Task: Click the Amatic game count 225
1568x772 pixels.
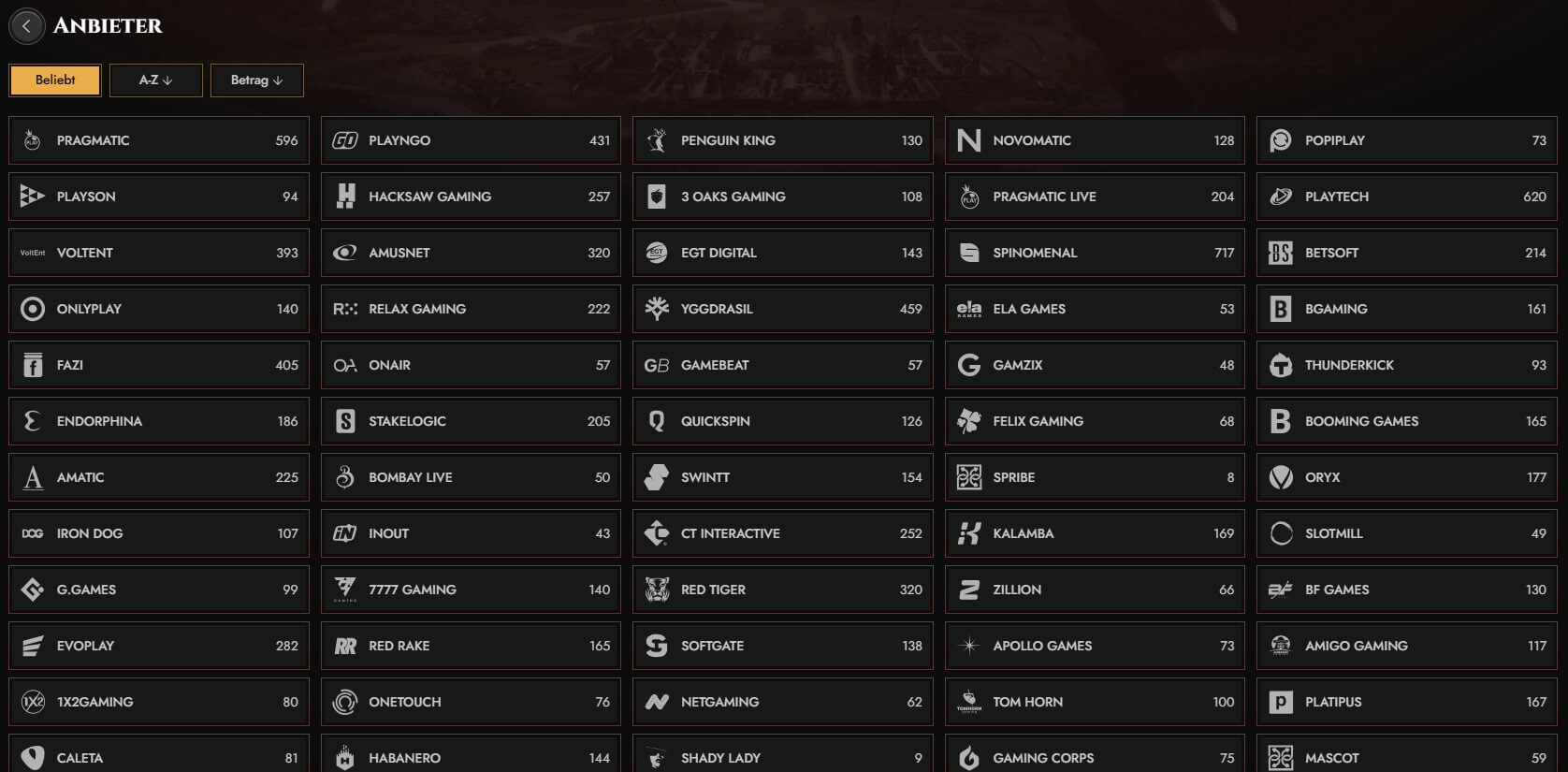Action: pyautogui.click(x=286, y=477)
